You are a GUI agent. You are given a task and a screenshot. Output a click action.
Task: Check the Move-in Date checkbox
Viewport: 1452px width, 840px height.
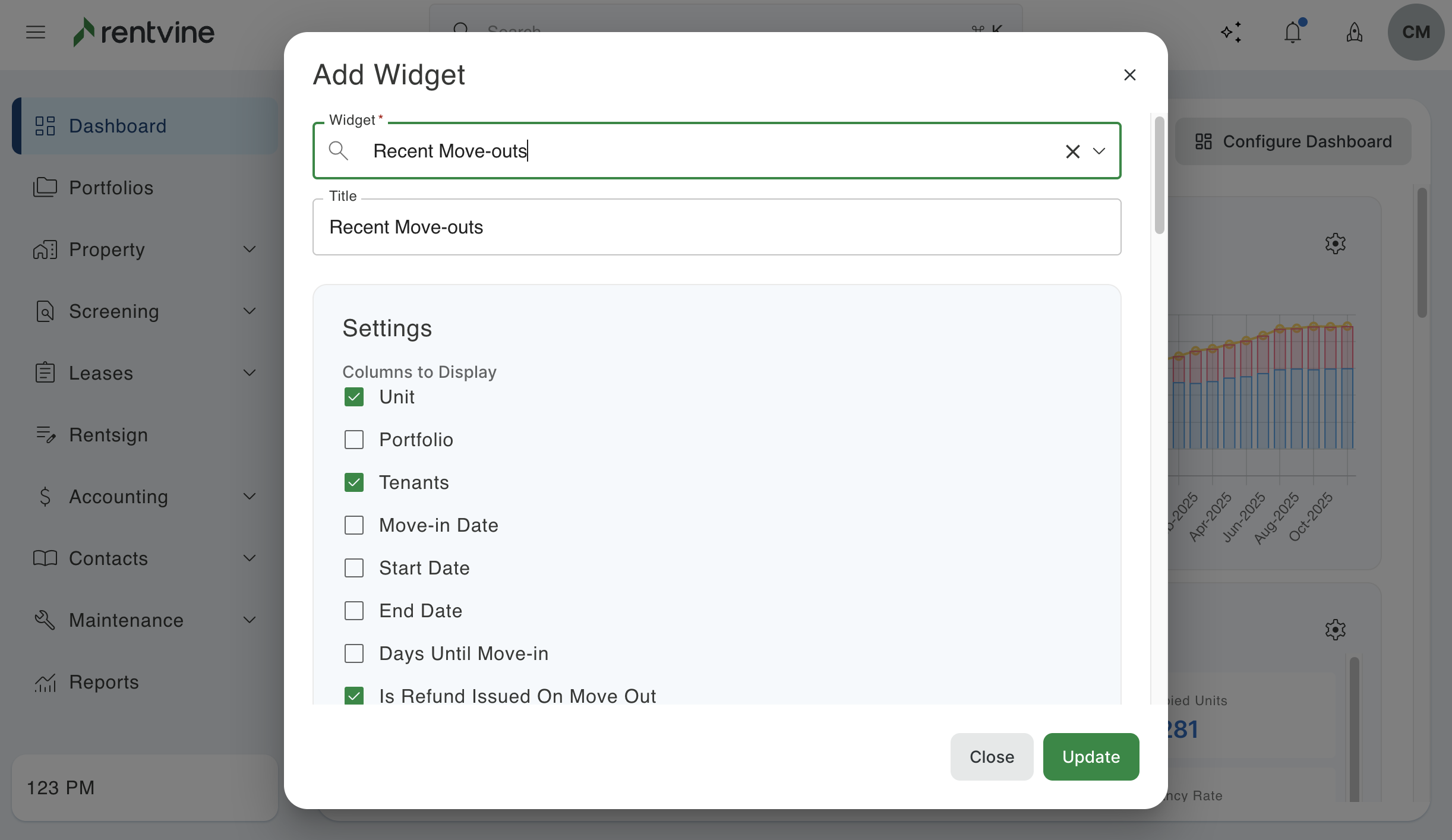tap(354, 525)
